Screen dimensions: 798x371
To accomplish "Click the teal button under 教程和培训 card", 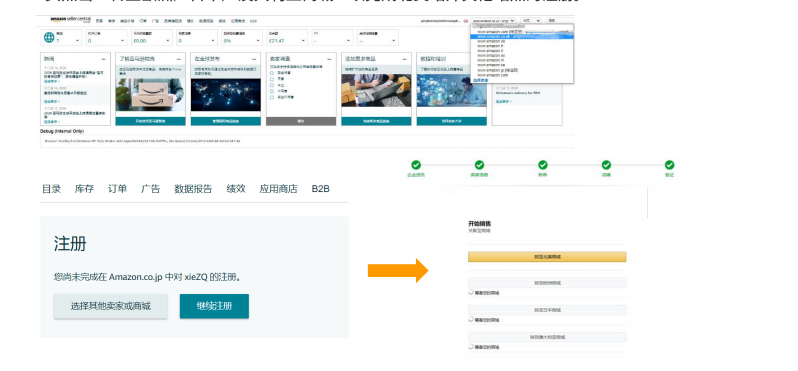I will click(451, 121).
